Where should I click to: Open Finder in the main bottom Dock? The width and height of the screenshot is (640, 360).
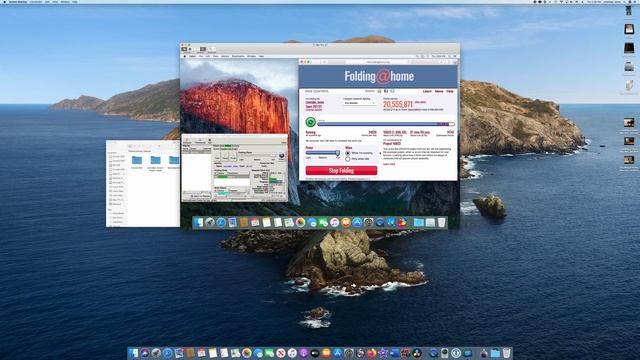click(x=132, y=353)
